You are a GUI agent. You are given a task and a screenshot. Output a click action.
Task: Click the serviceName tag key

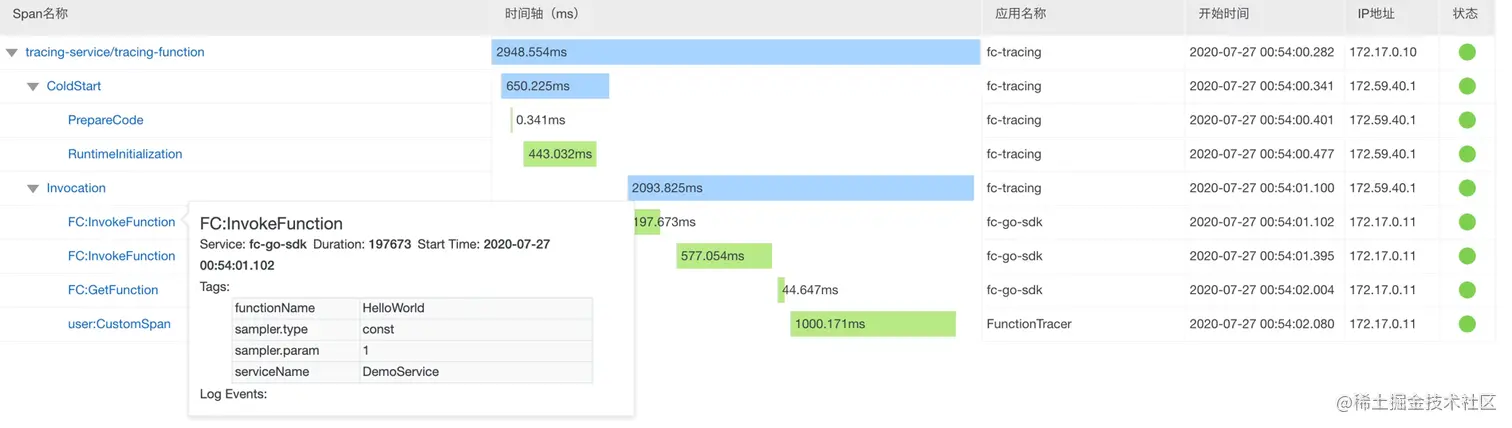click(x=272, y=371)
